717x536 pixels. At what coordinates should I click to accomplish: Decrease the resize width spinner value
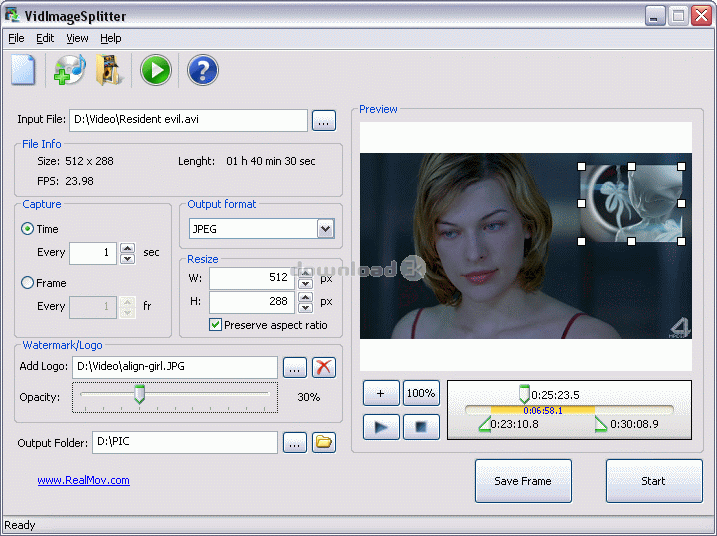coord(307,283)
